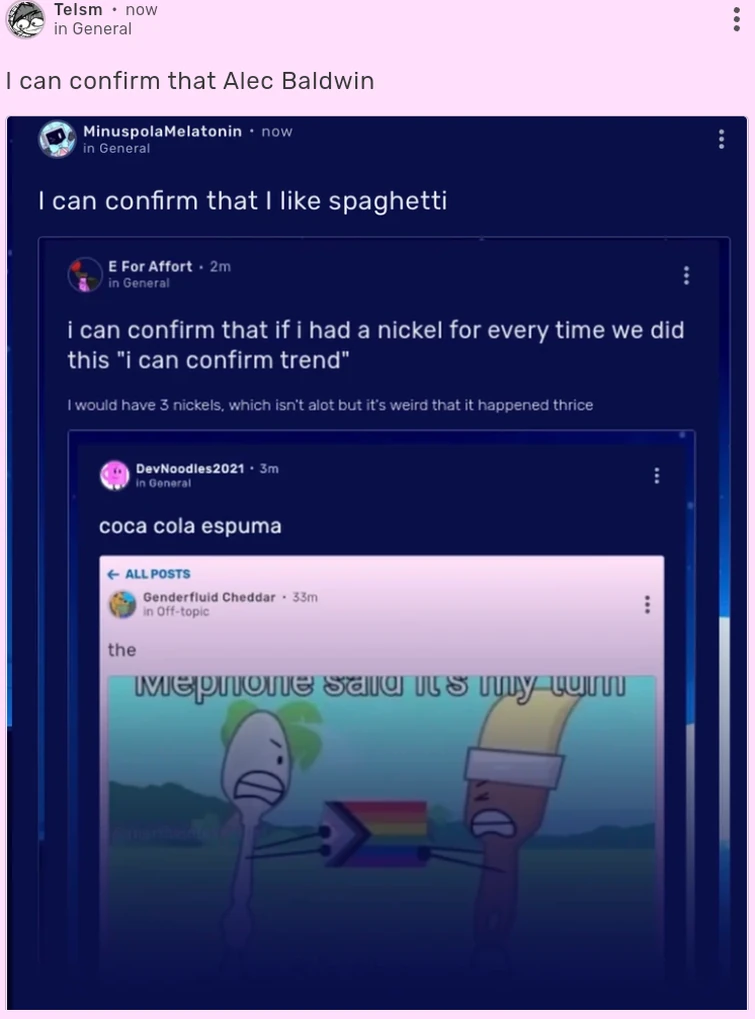Click the timestamp on E For Affort's post
The height and width of the screenshot is (1019, 755).
point(220,266)
